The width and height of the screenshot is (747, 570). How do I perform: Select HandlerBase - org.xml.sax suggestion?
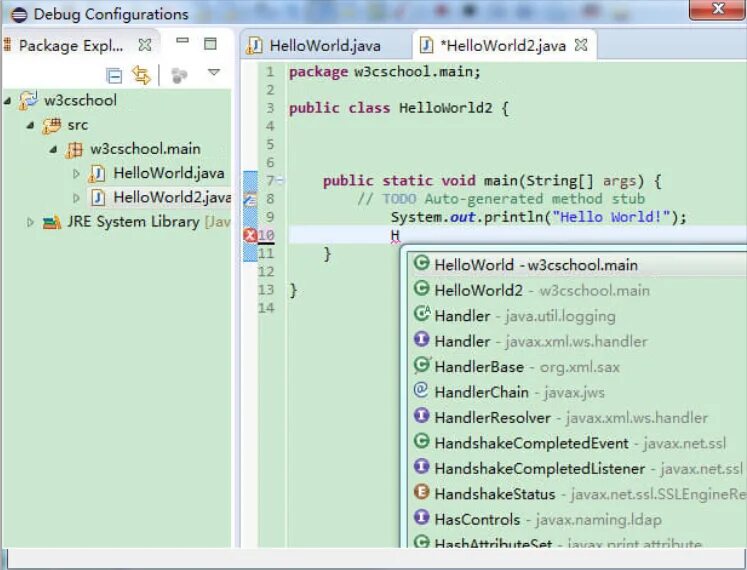pyautogui.click(x=576, y=367)
